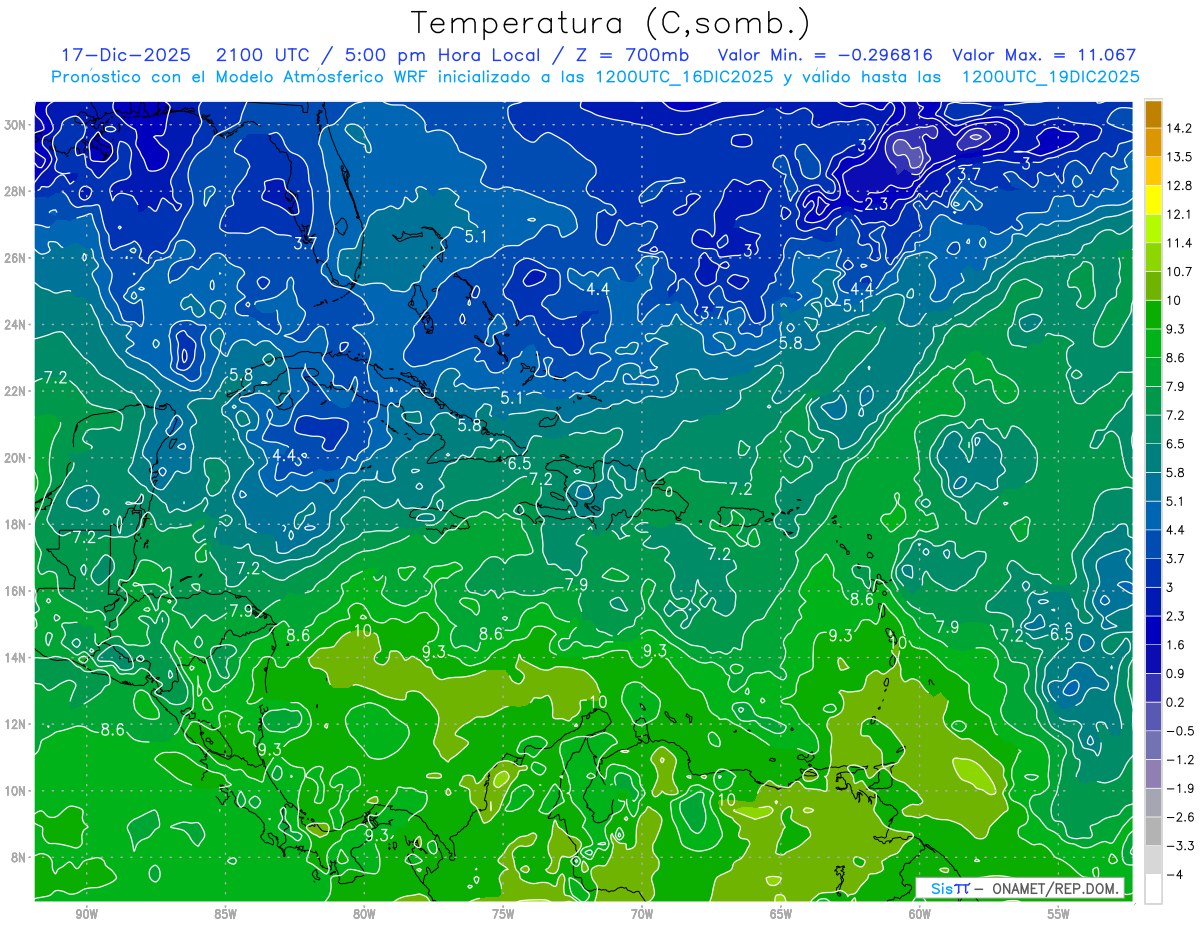Viewport: 1200px width, 927px height.
Task: Click the "Valor Max. = 11.067" text
Action: pos(1045,55)
